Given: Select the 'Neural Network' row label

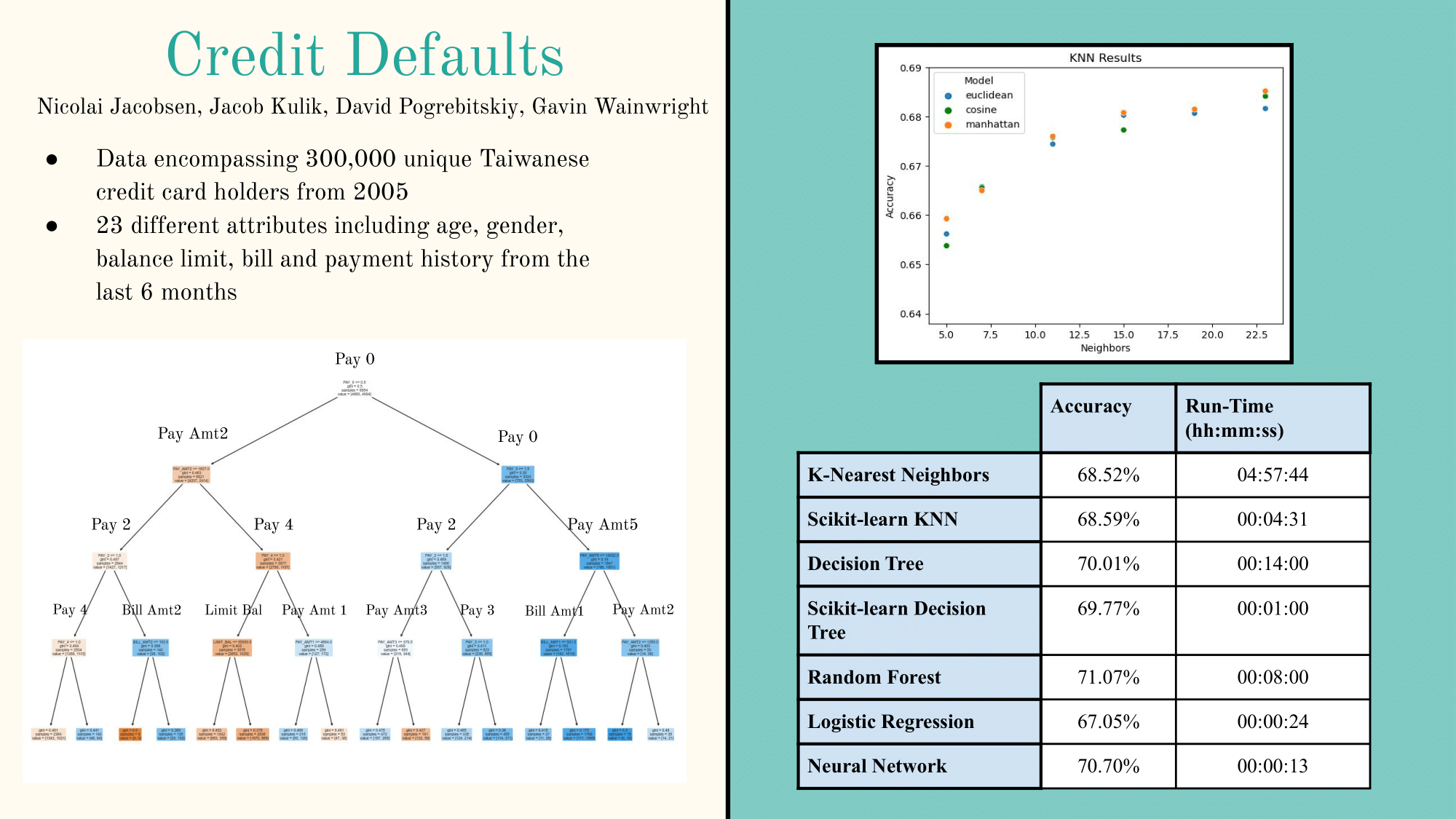Looking at the screenshot, I should pos(919,766).
